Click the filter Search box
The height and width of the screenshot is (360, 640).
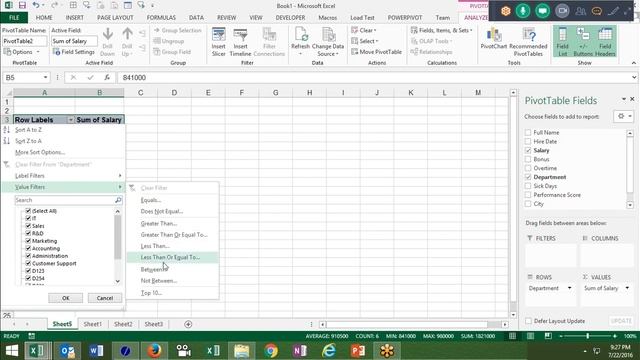69,200
